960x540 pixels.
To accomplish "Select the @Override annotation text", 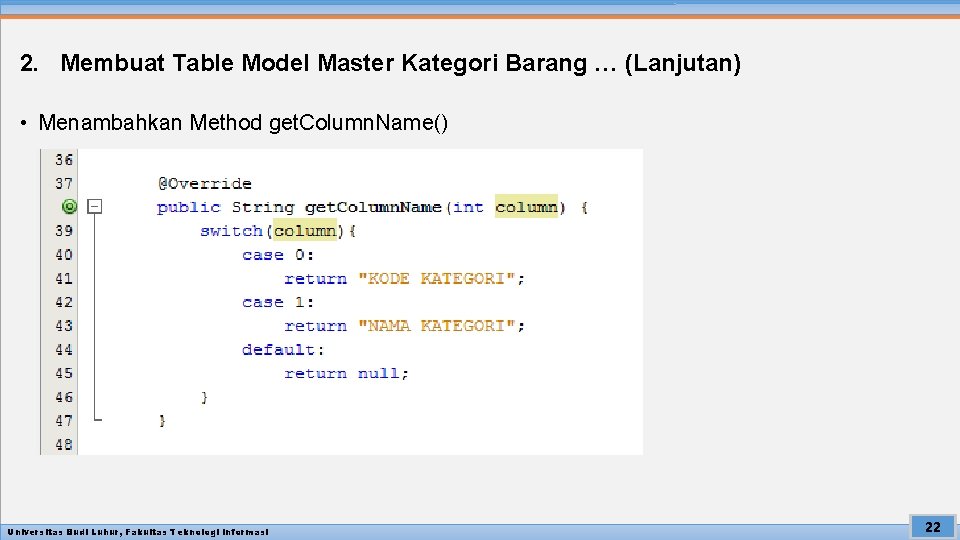I will click(204, 184).
